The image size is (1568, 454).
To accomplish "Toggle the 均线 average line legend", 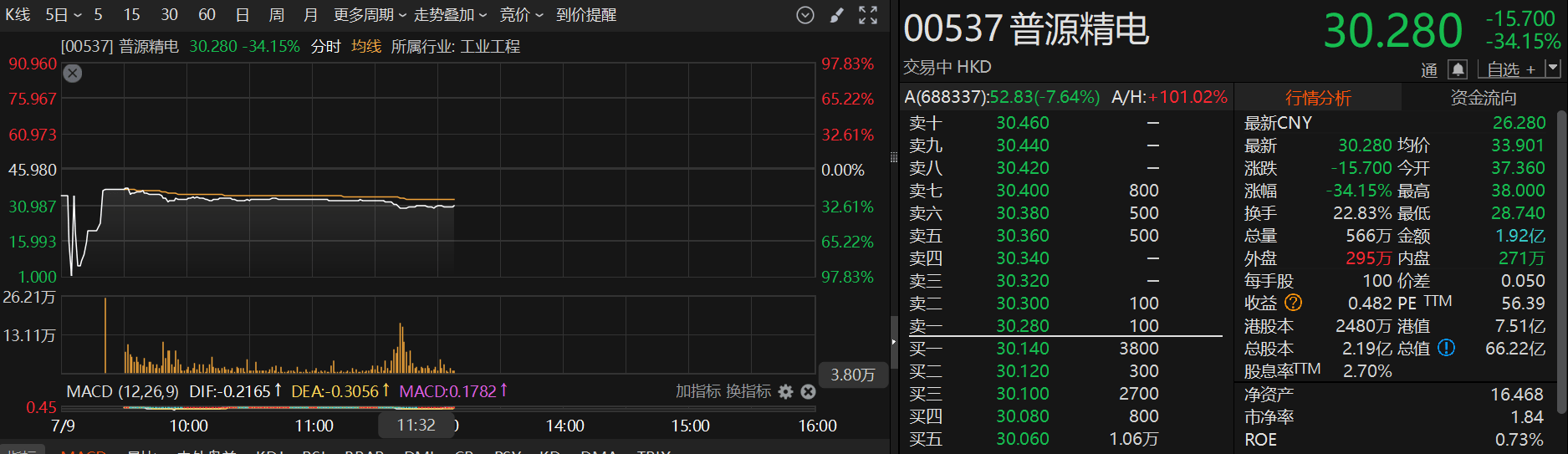I will click(x=366, y=47).
